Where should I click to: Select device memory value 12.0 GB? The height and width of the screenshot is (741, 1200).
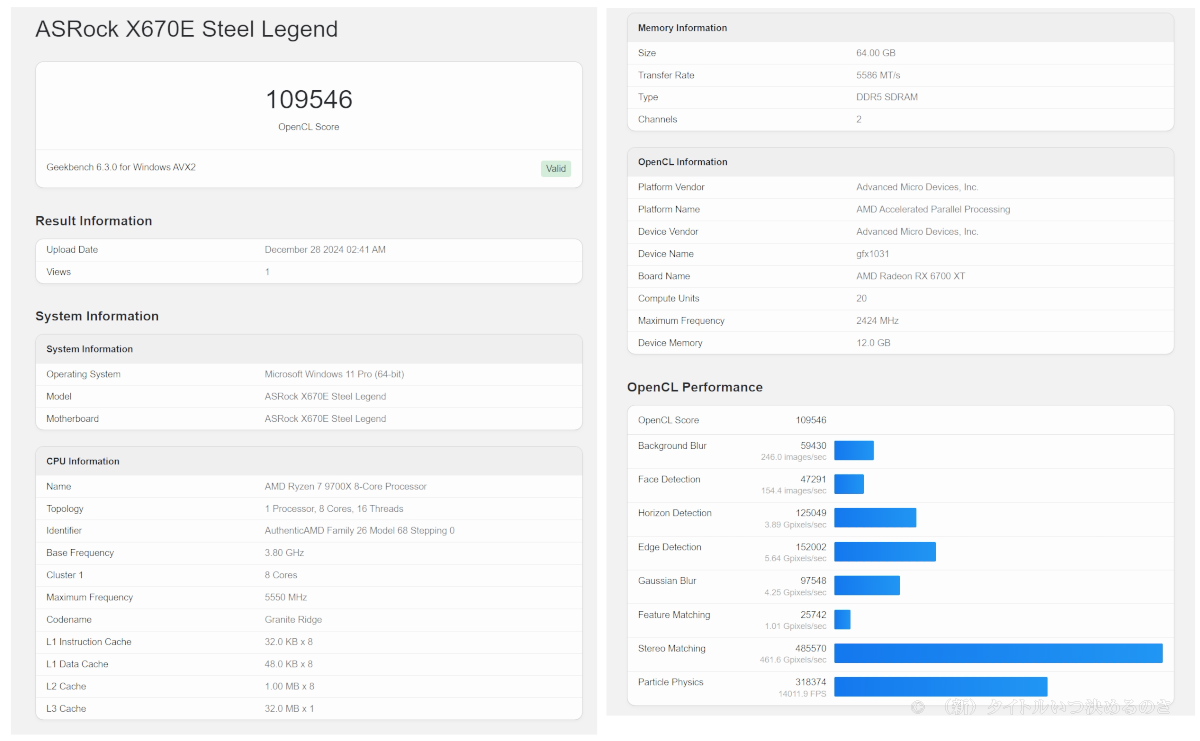pos(873,343)
